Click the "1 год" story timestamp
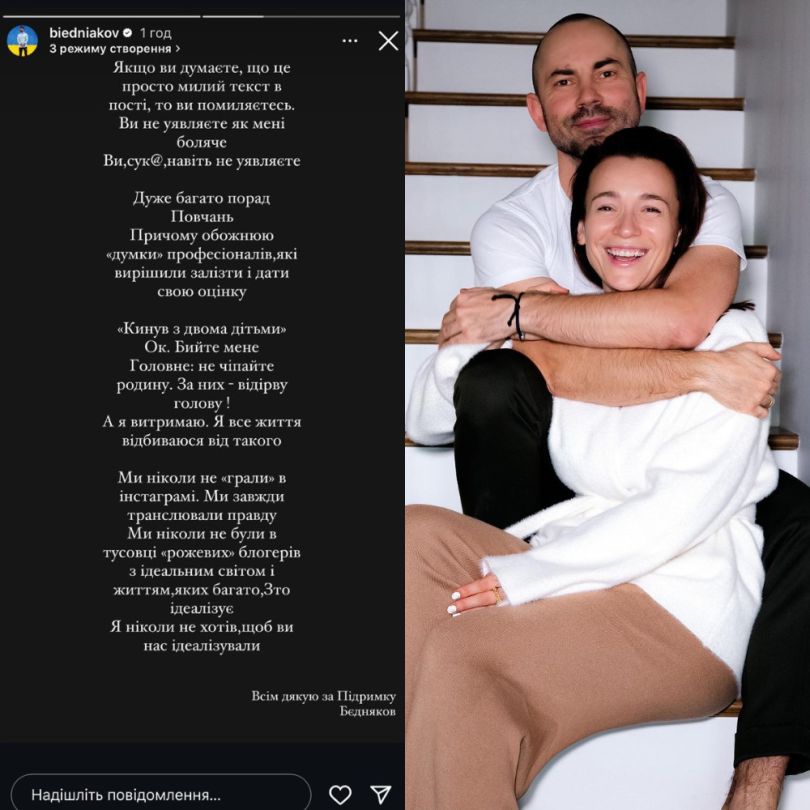The image size is (810, 810). click(155, 33)
